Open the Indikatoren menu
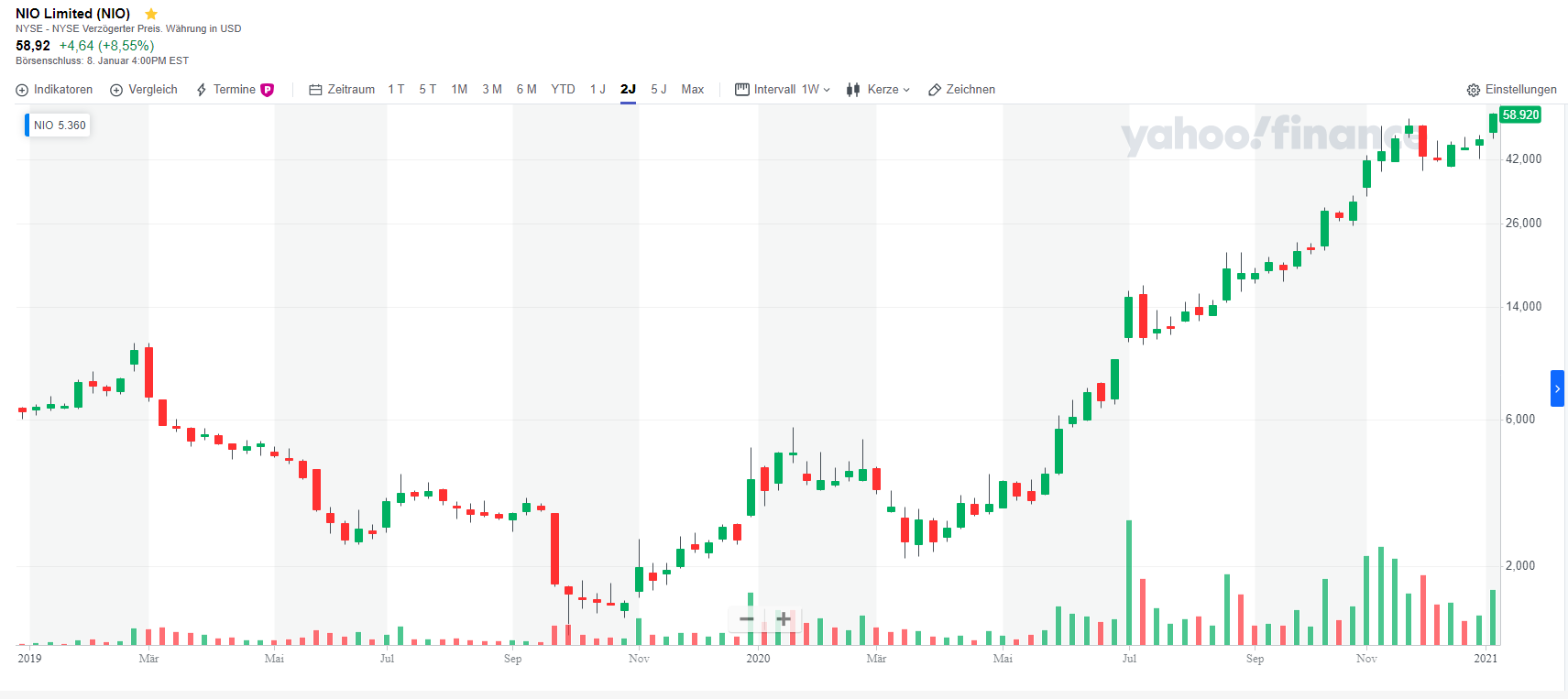The image size is (1568, 699). [x=54, y=90]
